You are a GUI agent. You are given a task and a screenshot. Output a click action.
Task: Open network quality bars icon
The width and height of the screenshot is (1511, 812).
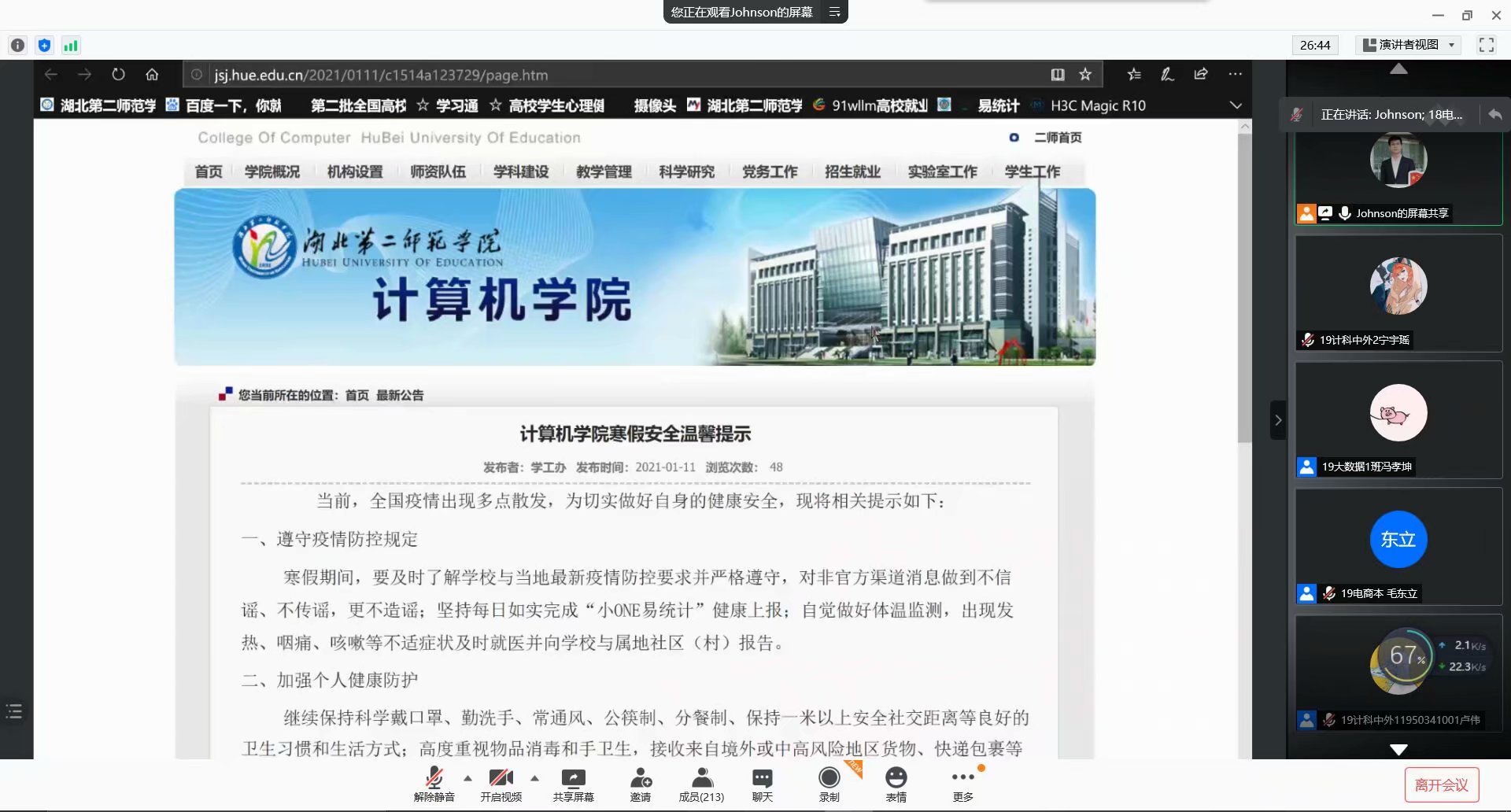71,46
